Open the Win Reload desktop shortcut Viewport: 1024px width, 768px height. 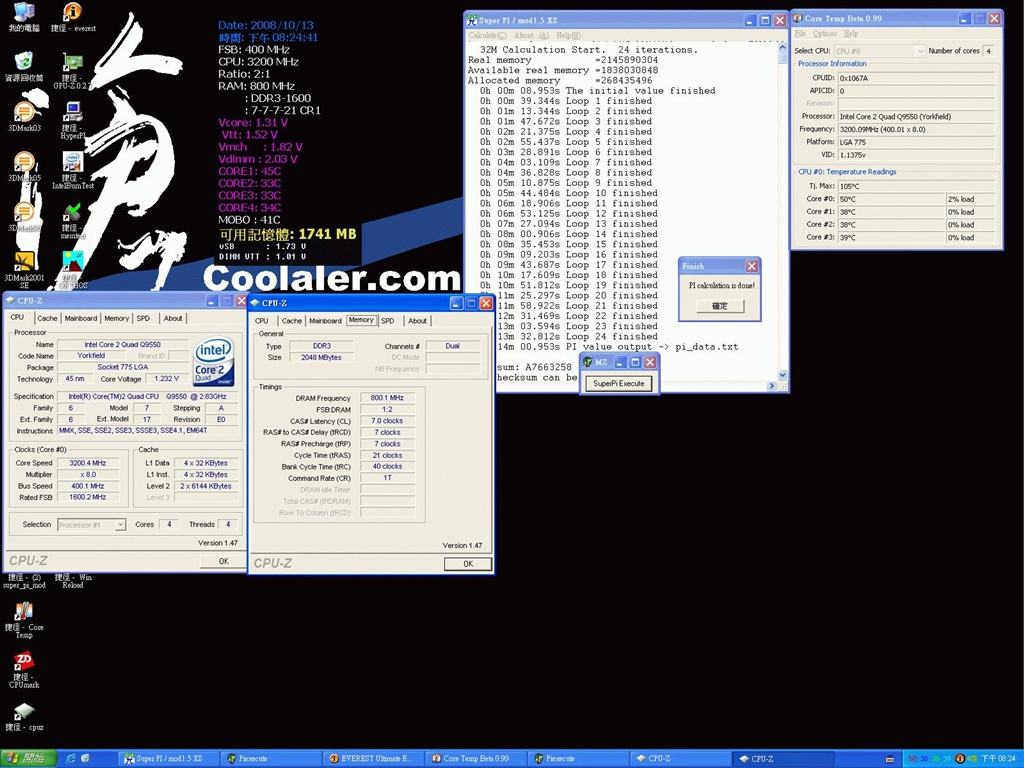72,581
